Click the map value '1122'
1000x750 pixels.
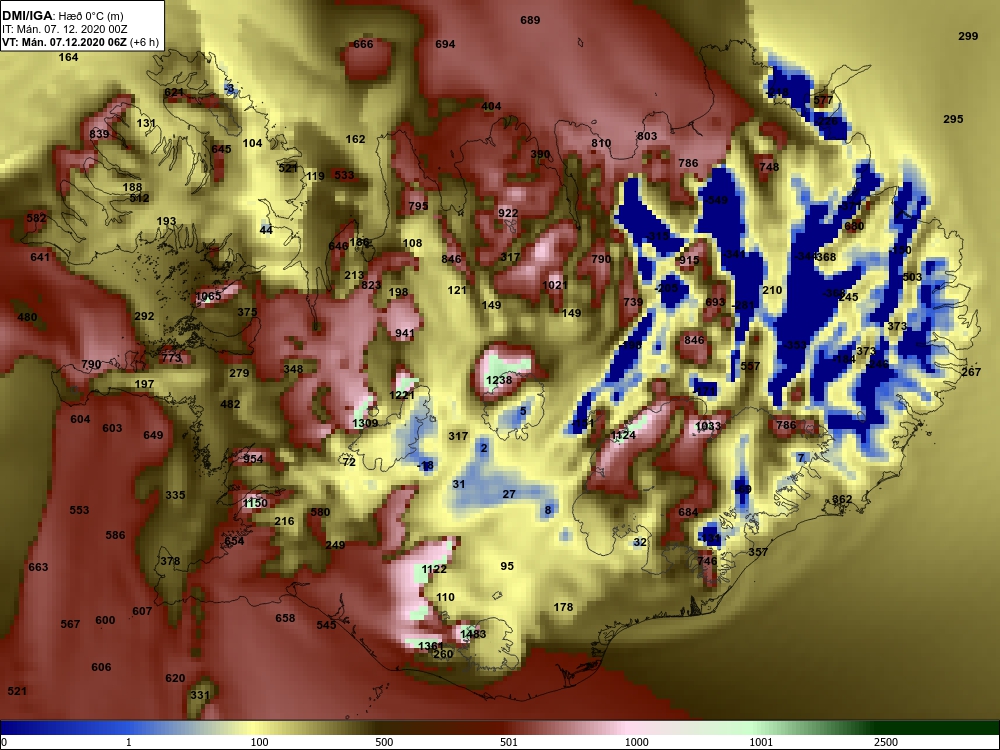tap(434, 570)
